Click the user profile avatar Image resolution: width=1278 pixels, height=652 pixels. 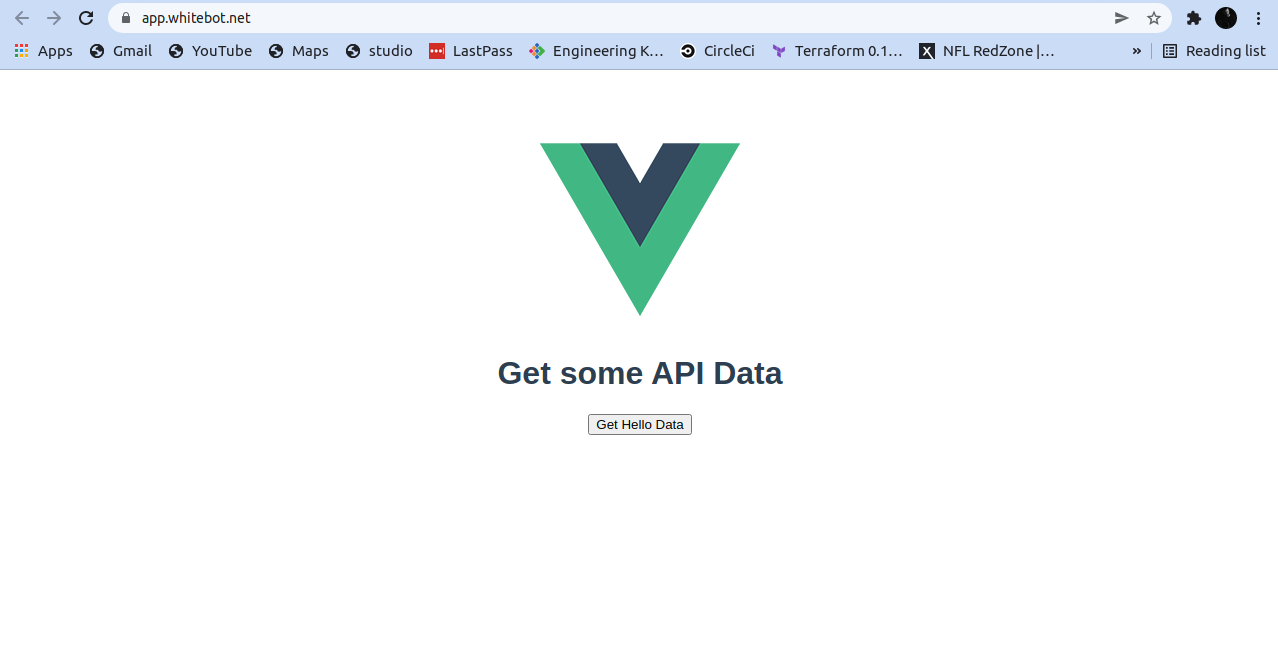1226,18
